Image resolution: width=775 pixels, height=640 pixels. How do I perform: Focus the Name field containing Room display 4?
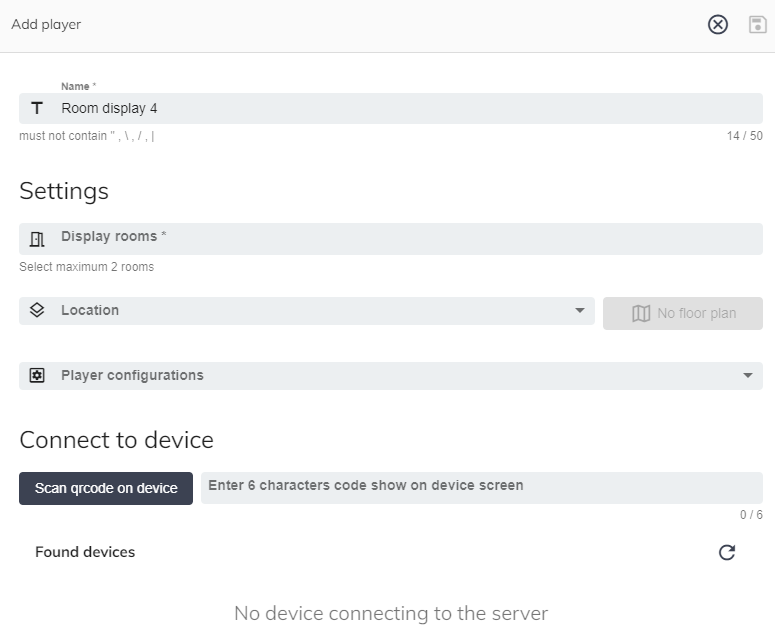[400, 108]
